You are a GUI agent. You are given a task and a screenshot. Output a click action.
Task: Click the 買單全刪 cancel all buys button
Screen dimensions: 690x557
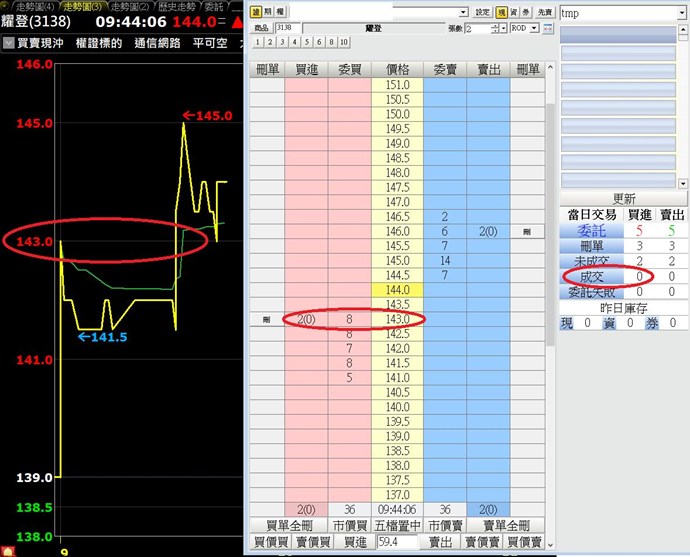click(290, 526)
